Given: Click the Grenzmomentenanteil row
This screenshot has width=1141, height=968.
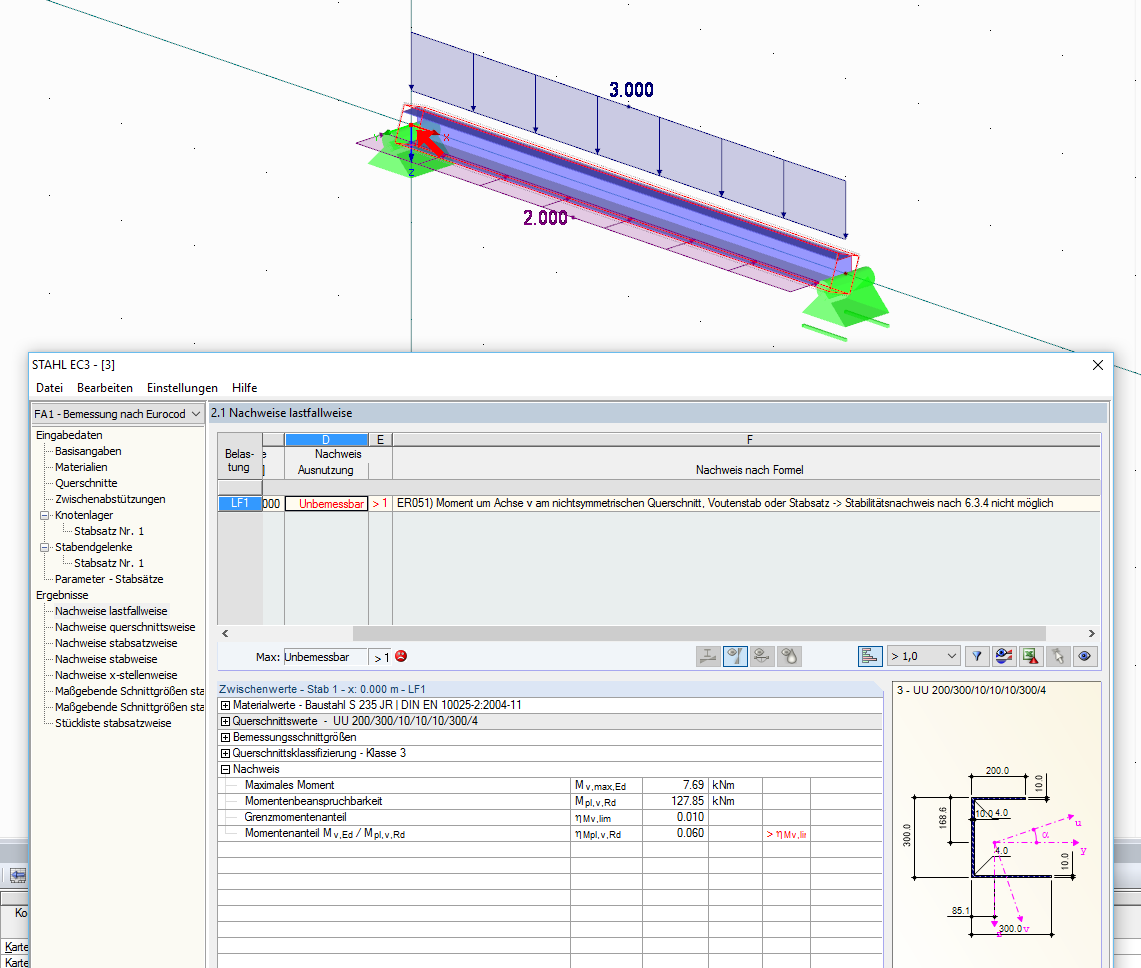Looking at the screenshot, I should coord(549,817).
